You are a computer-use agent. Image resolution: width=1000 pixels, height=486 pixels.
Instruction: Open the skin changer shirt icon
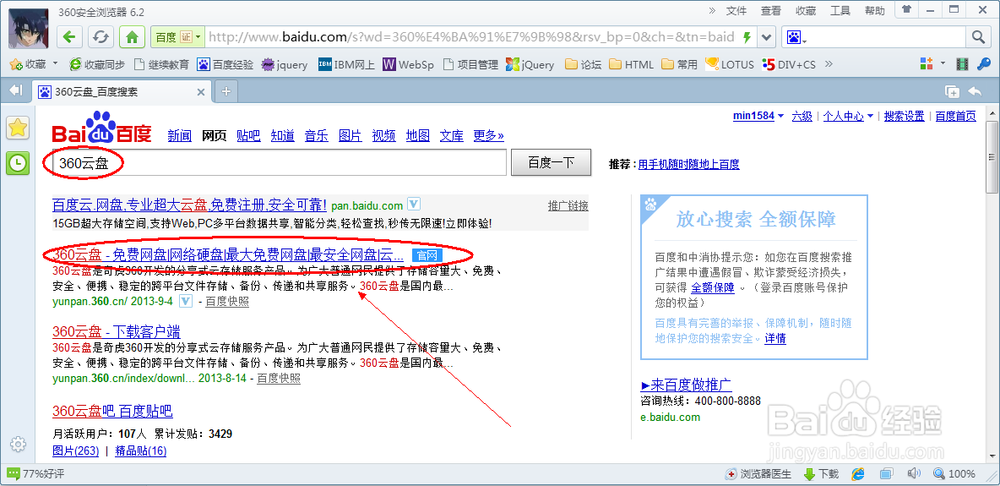[x=906, y=10]
